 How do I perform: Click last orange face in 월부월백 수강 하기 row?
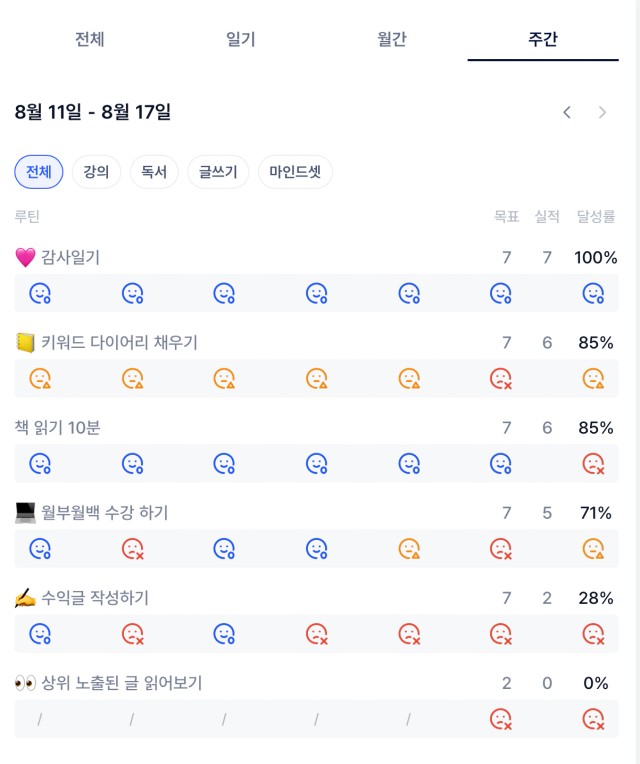pos(593,549)
